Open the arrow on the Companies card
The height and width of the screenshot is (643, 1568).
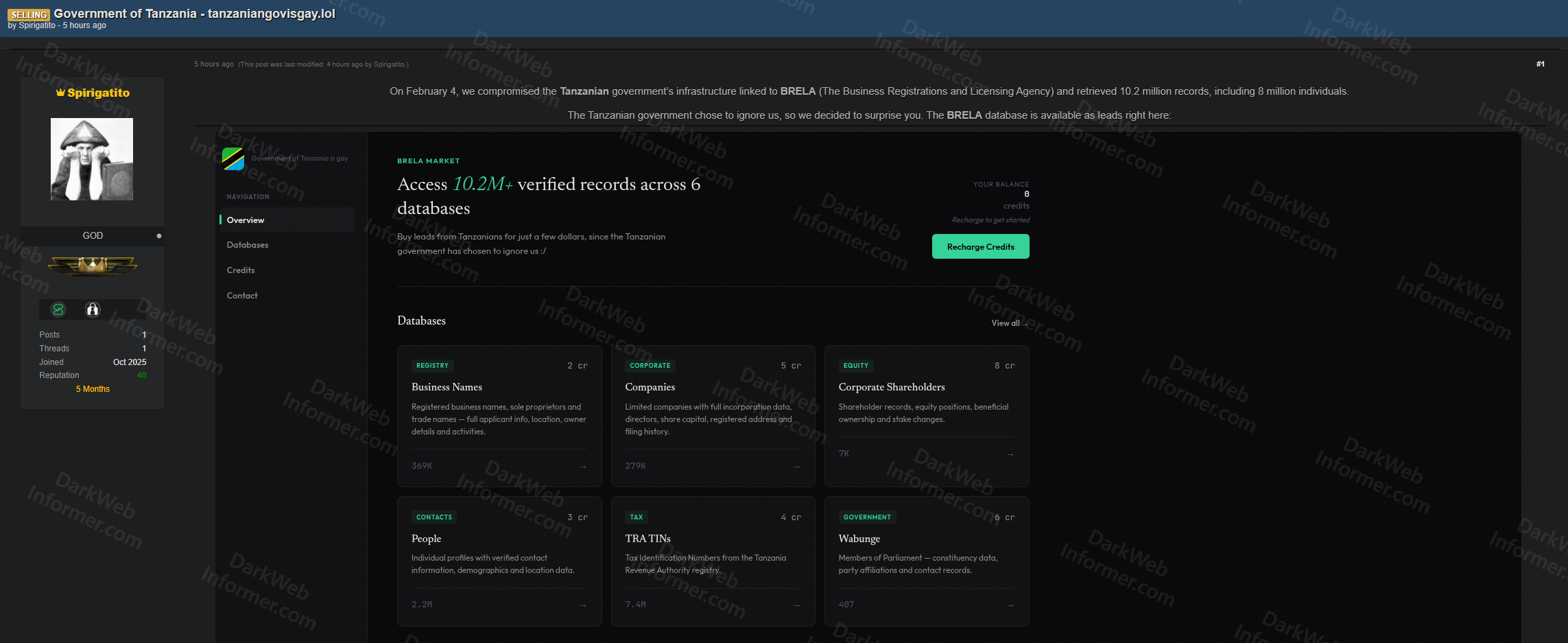[x=796, y=466]
